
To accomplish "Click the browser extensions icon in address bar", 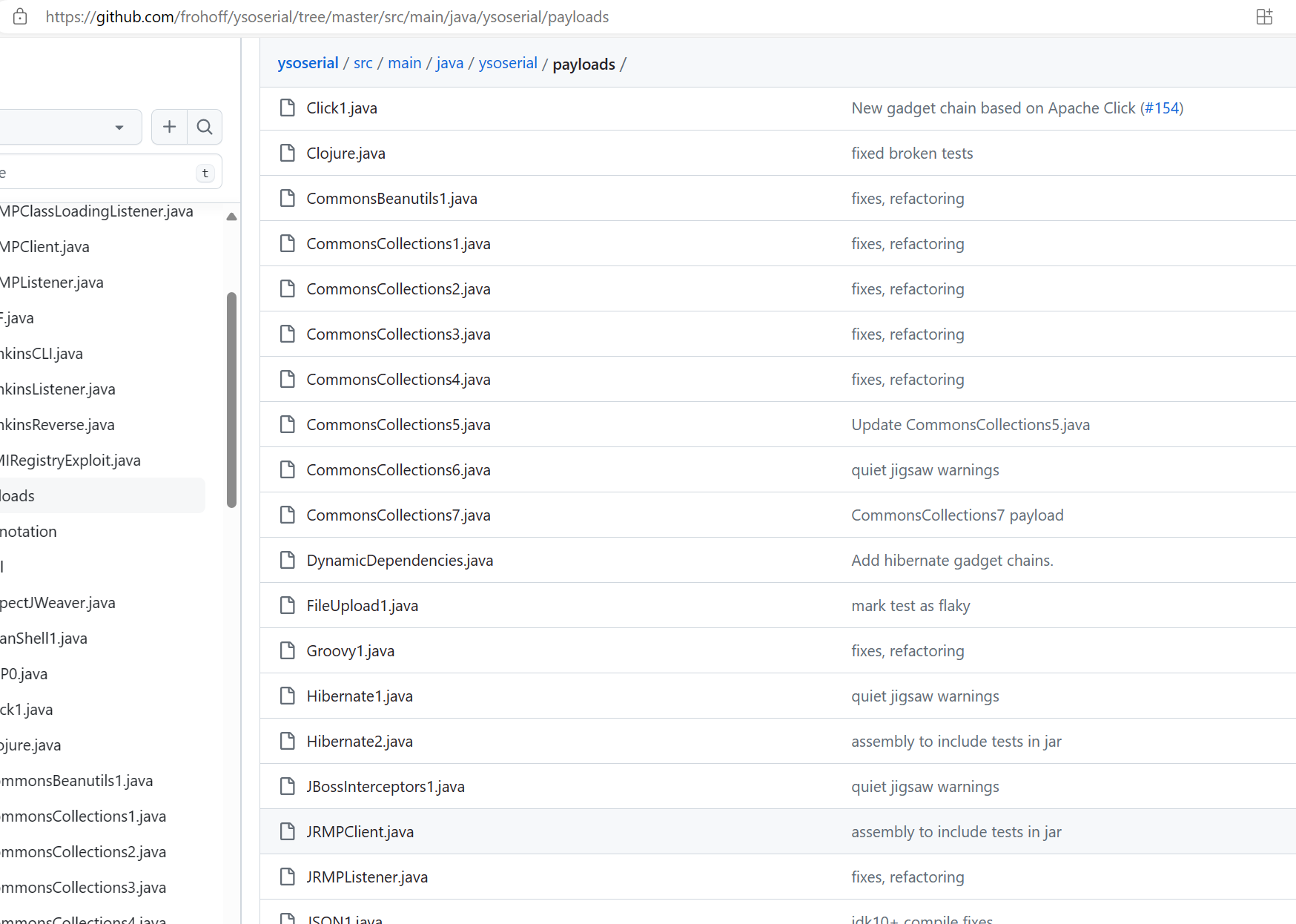I will coord(1264,17).
